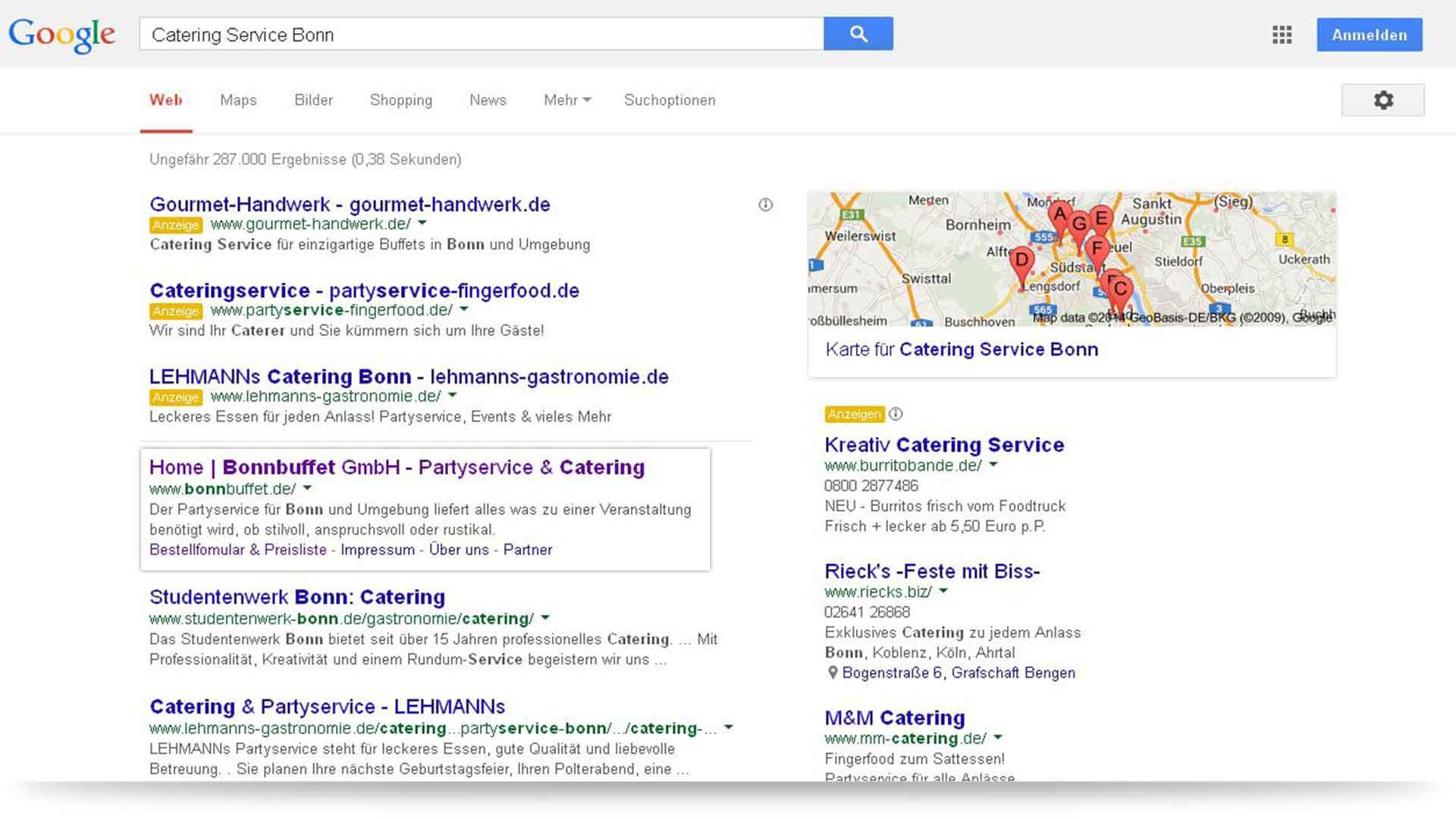Select map marker C

[x=1121, y=290]
